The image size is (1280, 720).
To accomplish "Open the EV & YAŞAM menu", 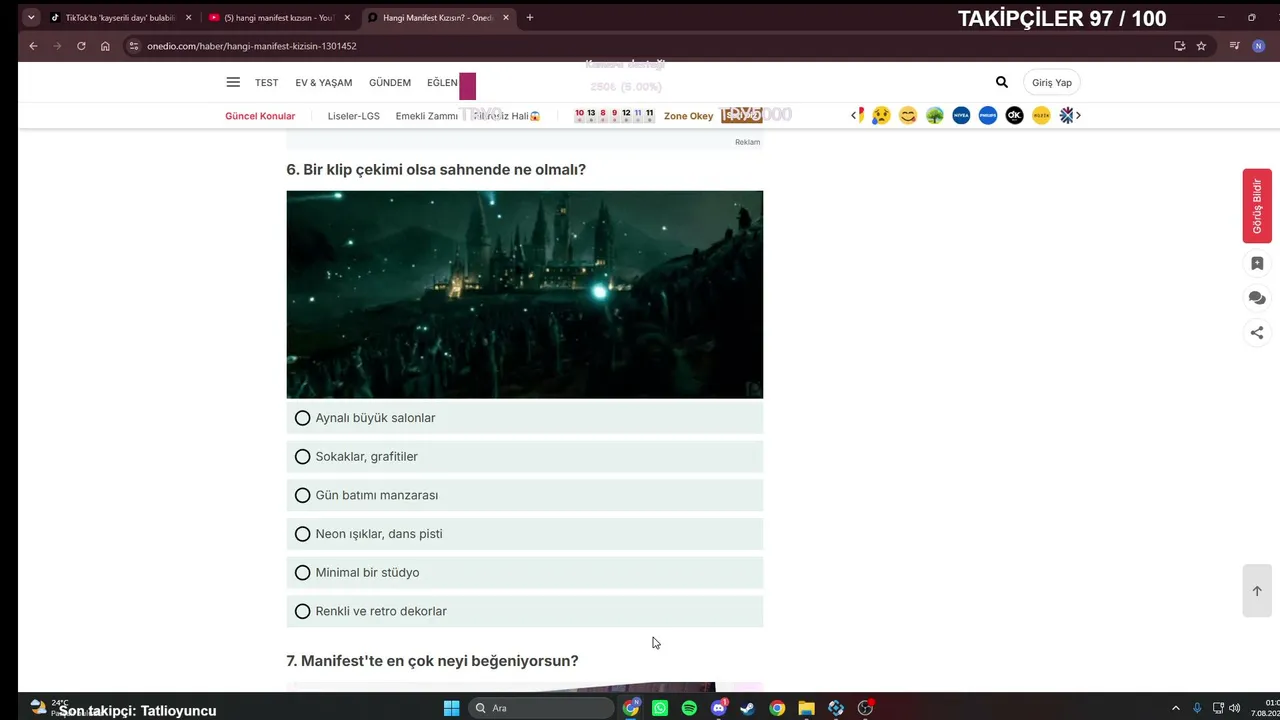I will (x=324, y=83).
